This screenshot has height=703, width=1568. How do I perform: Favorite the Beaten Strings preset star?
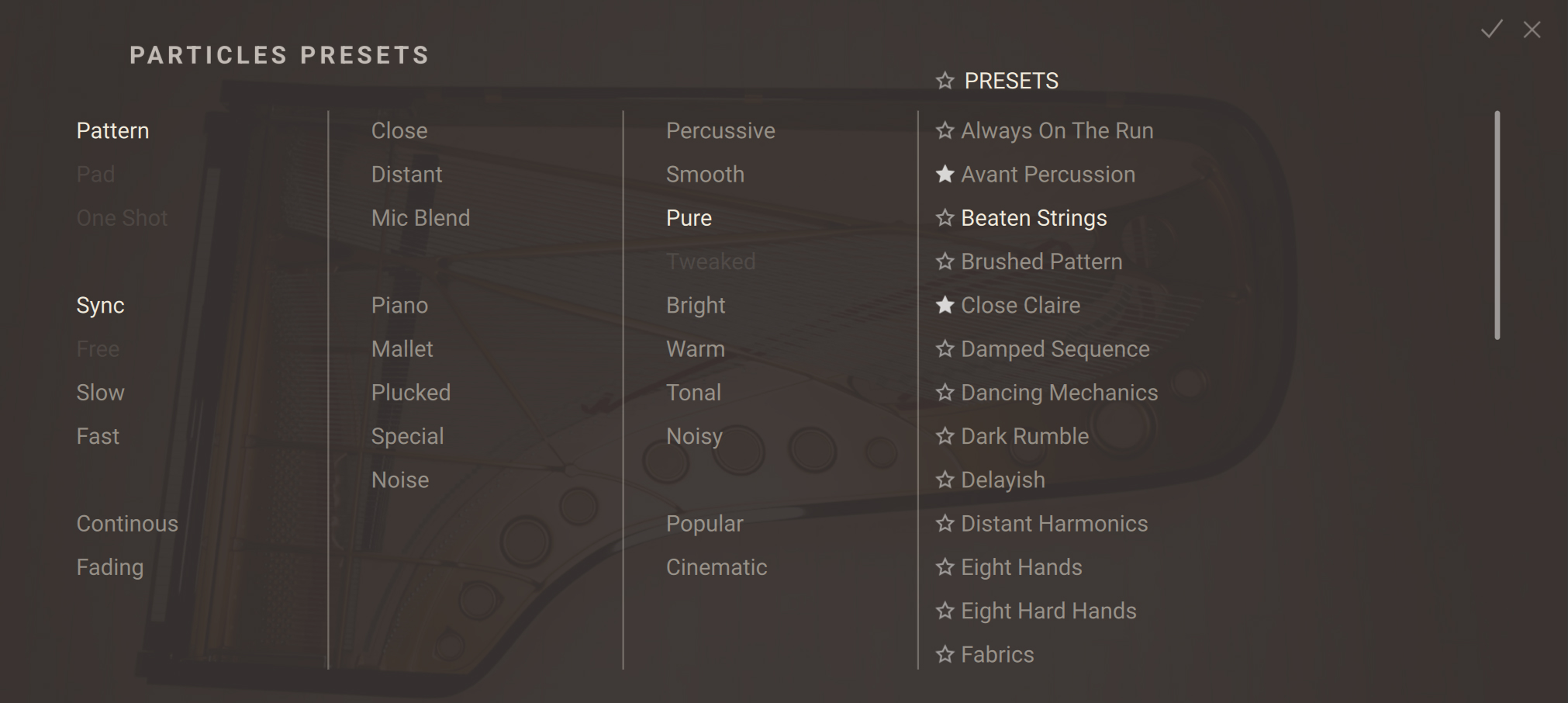click(945, 218)
